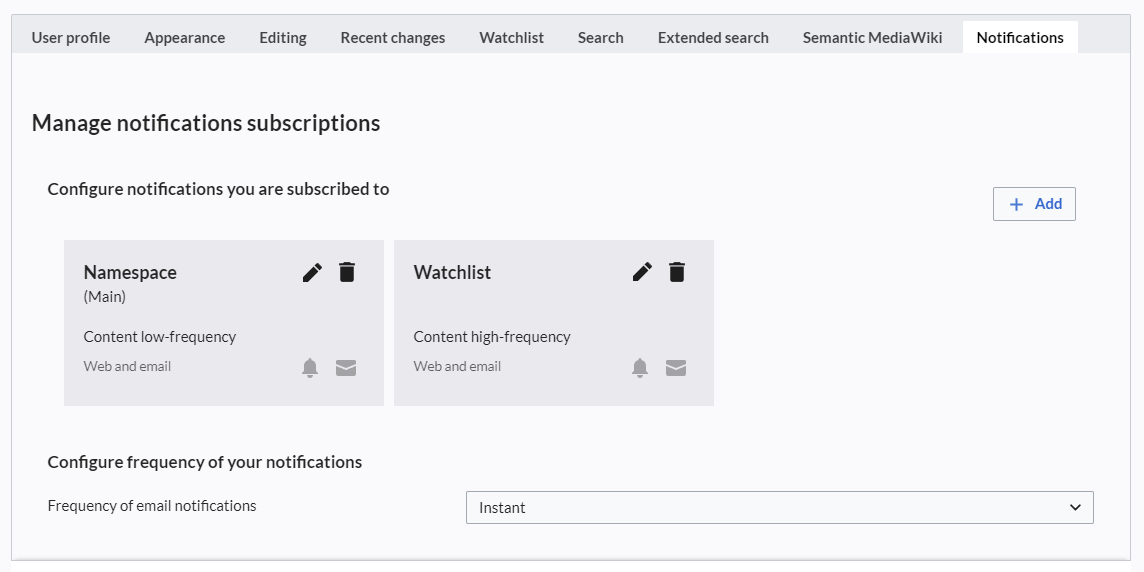Edit the Watchlist subscription with pencil icon
Screen dimensions: 1144x572
(x=642, y=273)
